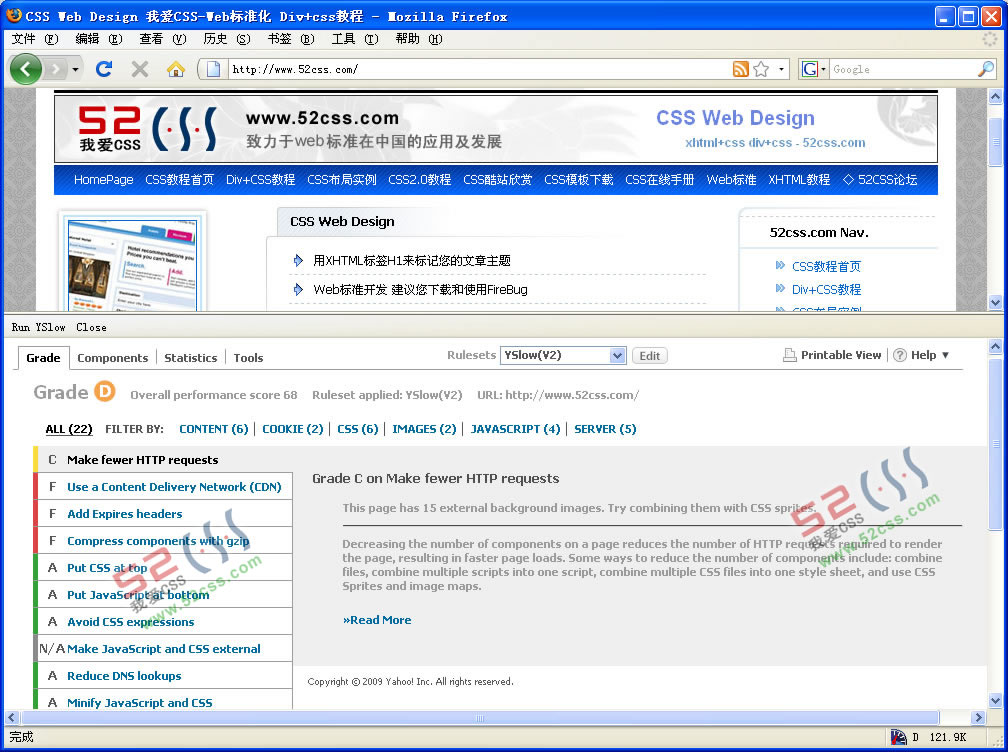Click the 52css logo in the site header

coord(147,129)
